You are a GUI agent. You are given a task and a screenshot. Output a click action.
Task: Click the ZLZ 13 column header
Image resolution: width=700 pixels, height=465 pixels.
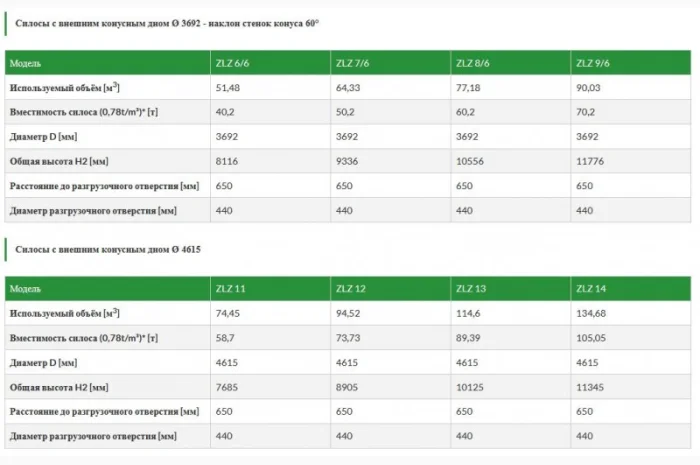(470, 289)
